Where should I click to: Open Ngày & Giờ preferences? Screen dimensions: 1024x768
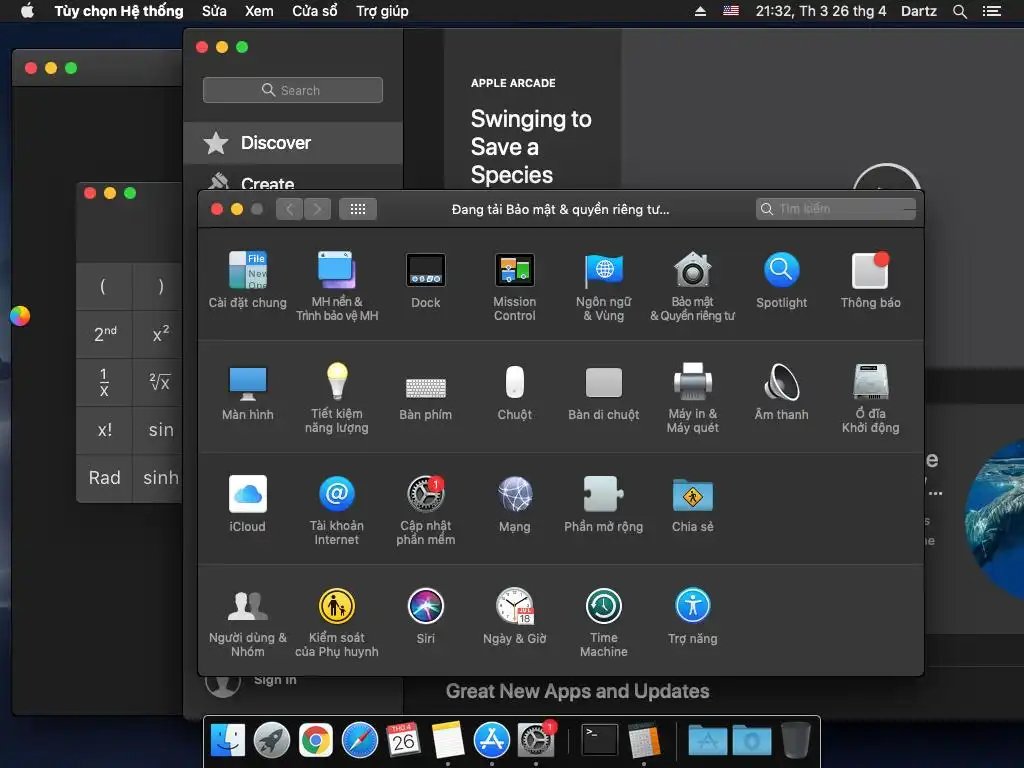515,616
